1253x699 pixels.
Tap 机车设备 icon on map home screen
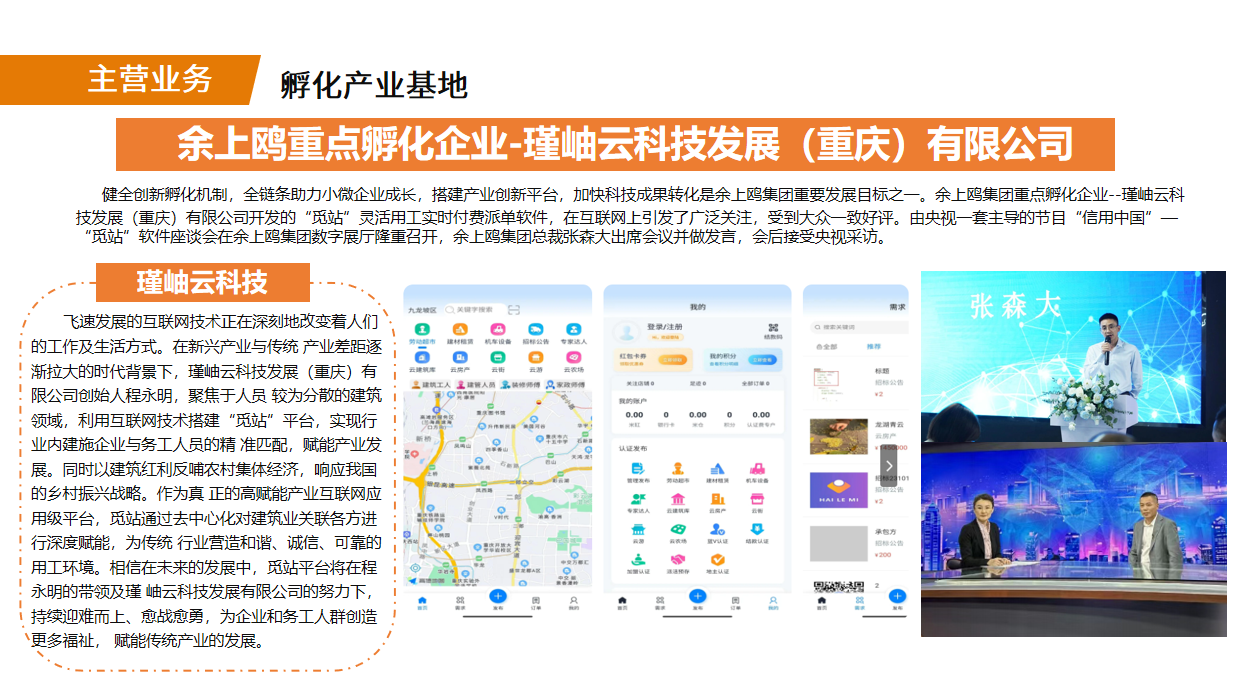point(498,329)
